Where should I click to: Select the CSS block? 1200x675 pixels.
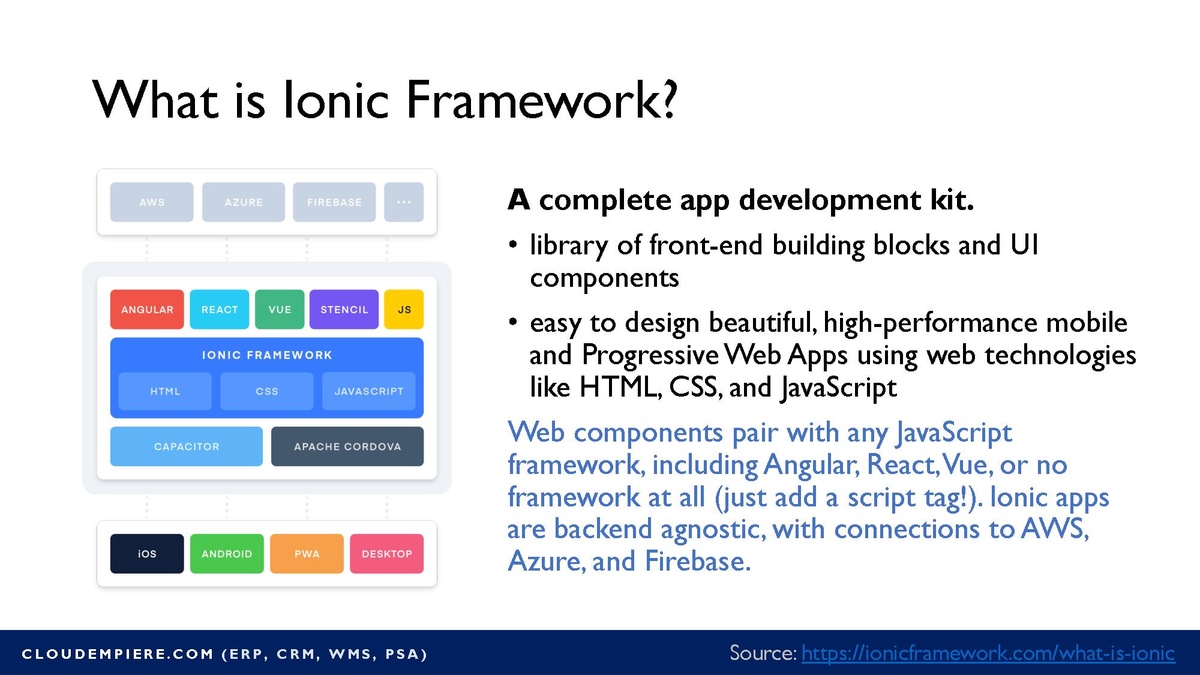pos(267,392)
